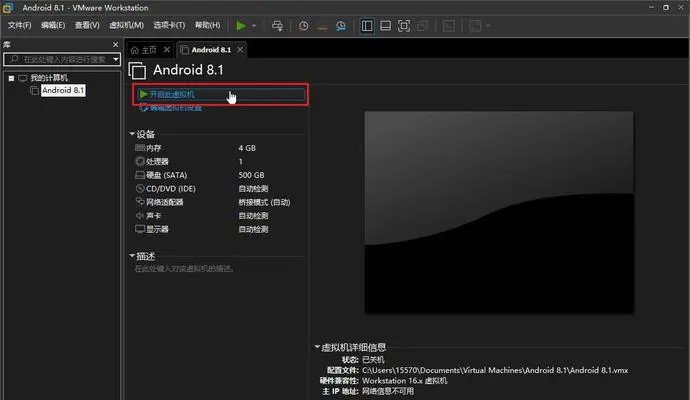
Task: Open the snapshot manager icon
Action: click(x=341, y=26)
